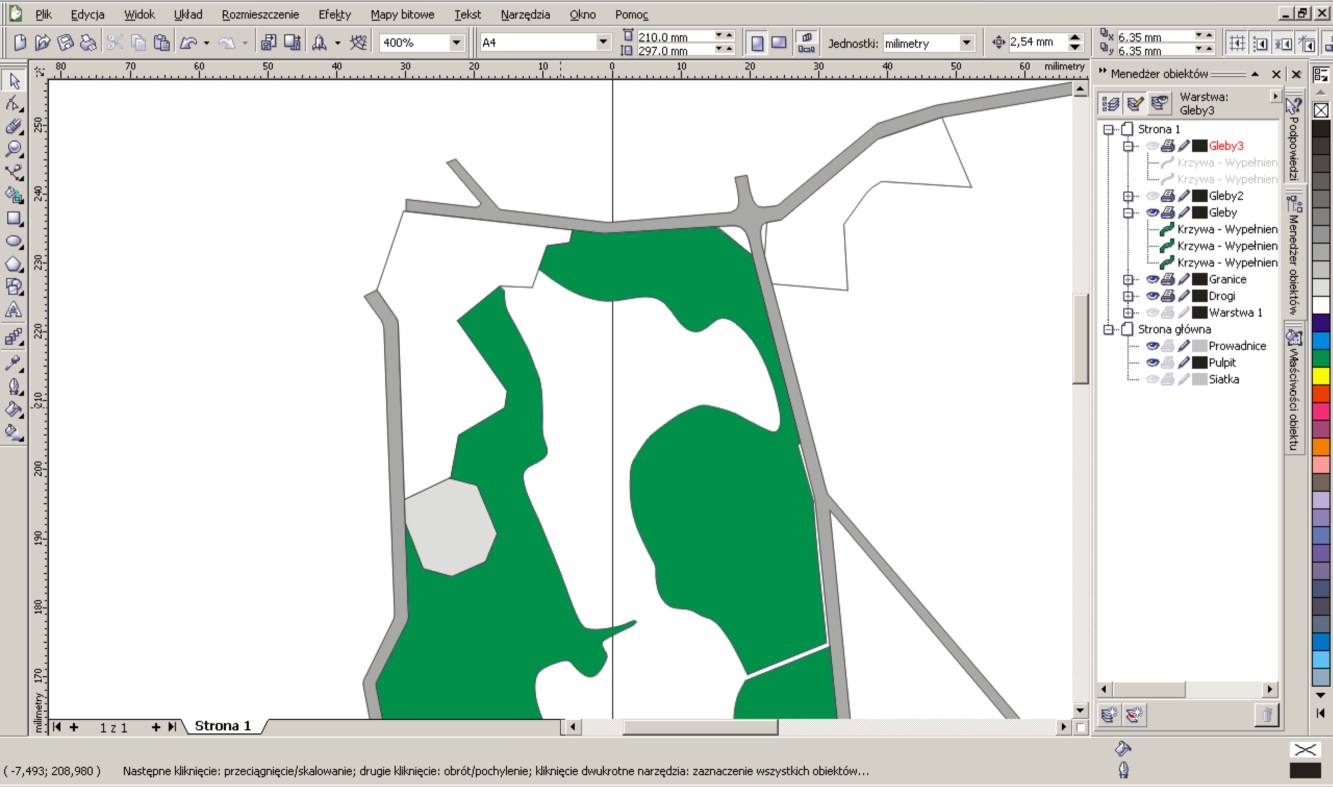Select the Ellipse tool
Viewport: 1333px width, 787px height.
(14, 241)
